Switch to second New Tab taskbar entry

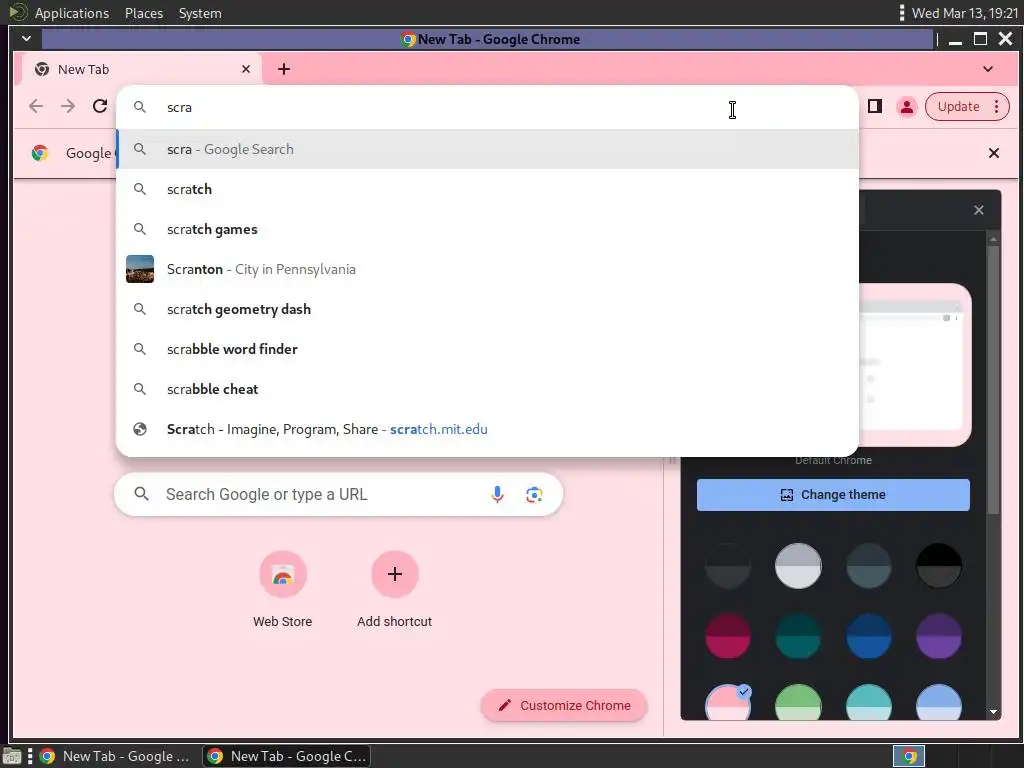coord(286,756)
